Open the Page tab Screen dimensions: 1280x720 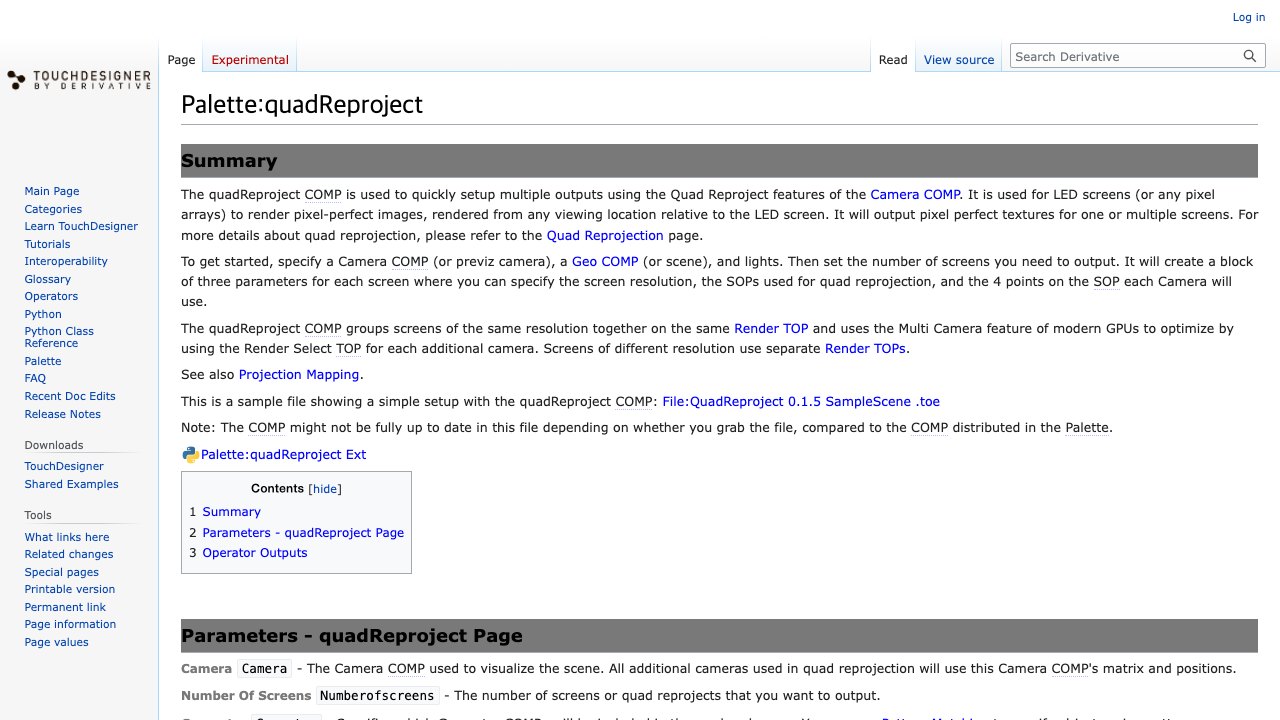(x=181, y=60)
